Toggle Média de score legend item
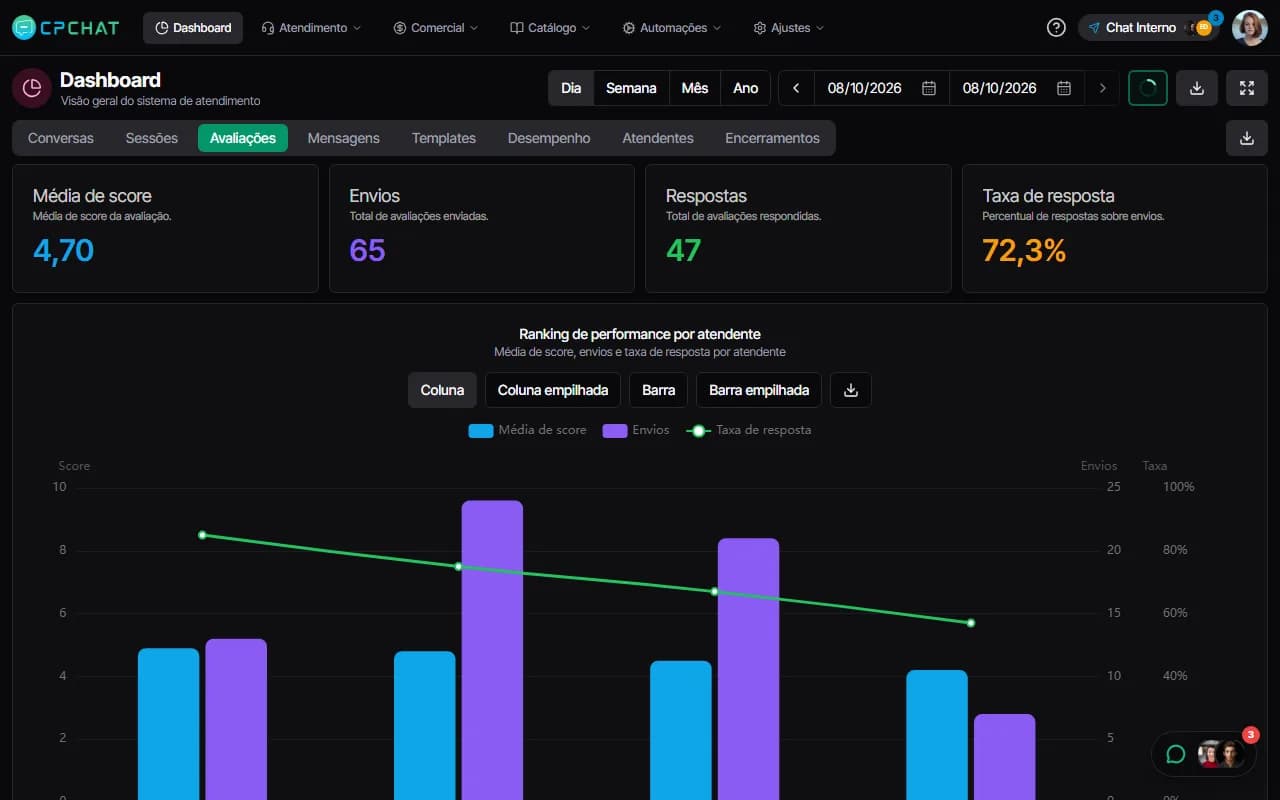The image size is (1280, 800). [x=528, y=430]
